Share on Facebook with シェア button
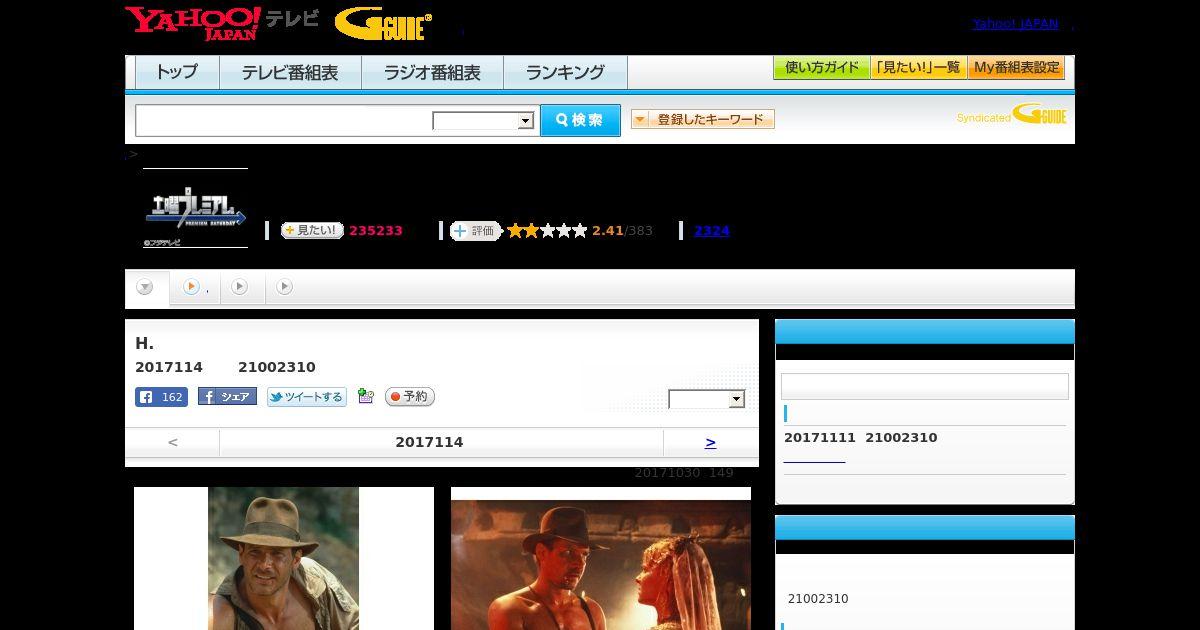Screen dimensions: 1200x630 [x=227, y=397]
